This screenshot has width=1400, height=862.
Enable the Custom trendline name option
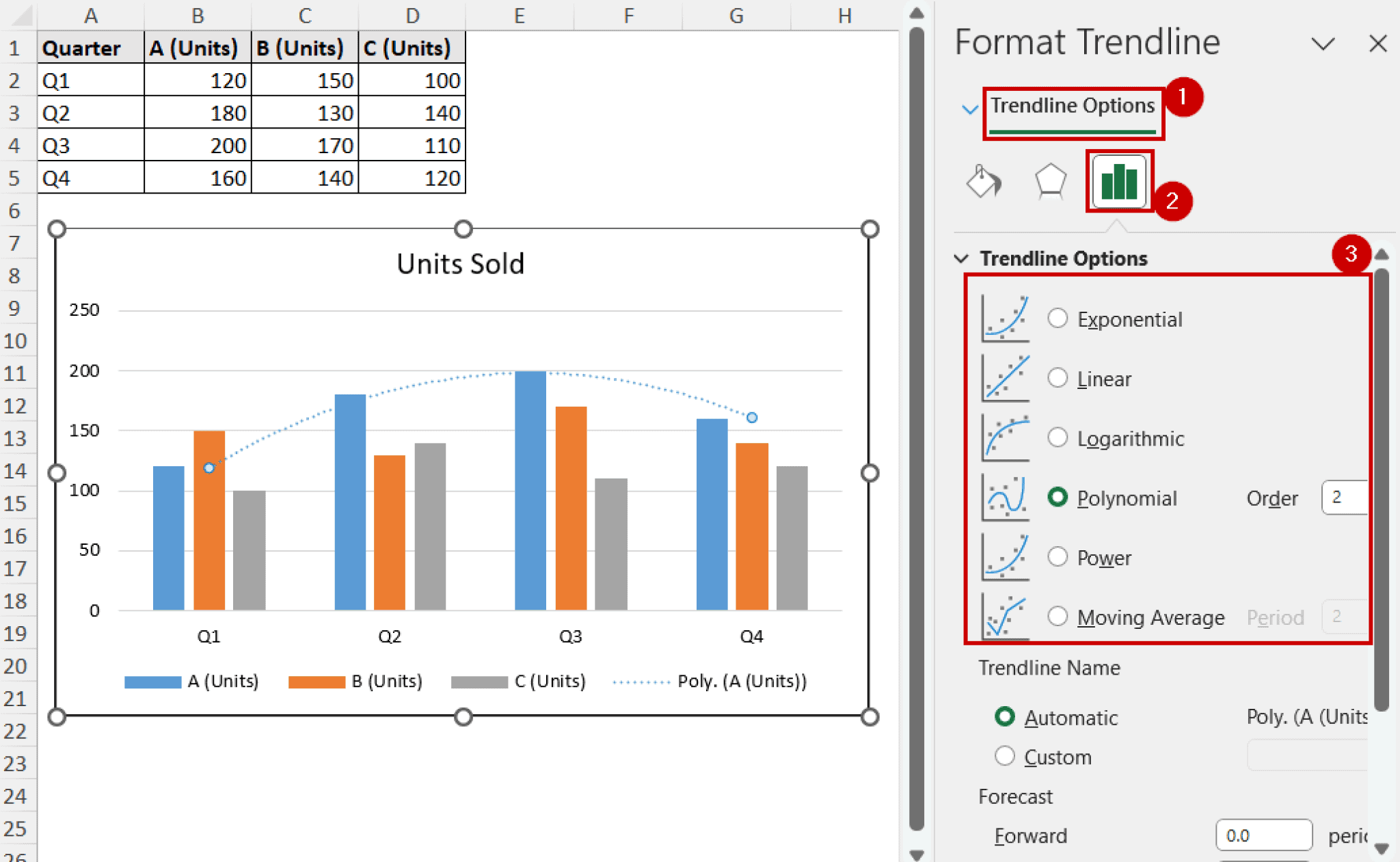click(x=1005, y=756)
